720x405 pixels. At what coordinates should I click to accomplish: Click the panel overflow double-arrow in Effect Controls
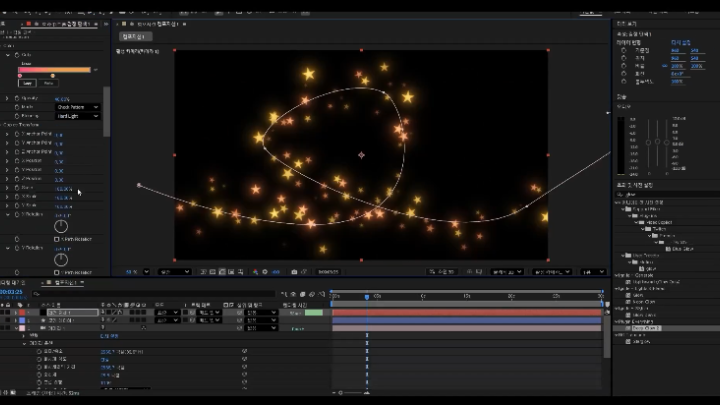coord(106,24)
